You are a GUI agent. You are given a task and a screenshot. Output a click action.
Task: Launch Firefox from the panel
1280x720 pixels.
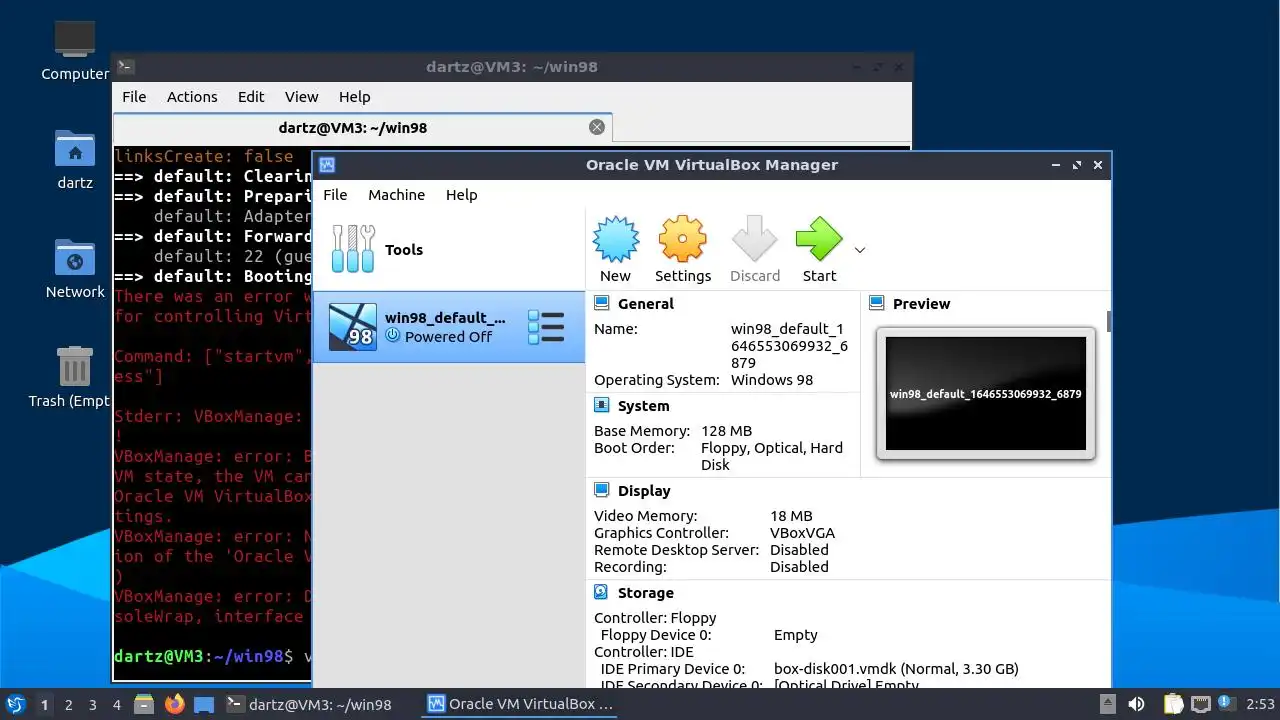point(174,704)
